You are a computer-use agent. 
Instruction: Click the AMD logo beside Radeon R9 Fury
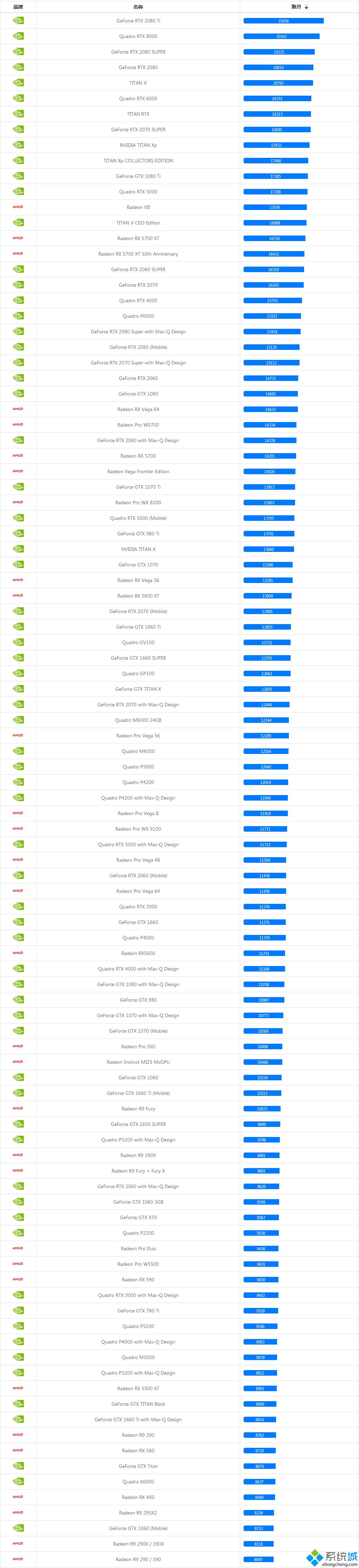pyautogui.click(x=18, y=1108)
